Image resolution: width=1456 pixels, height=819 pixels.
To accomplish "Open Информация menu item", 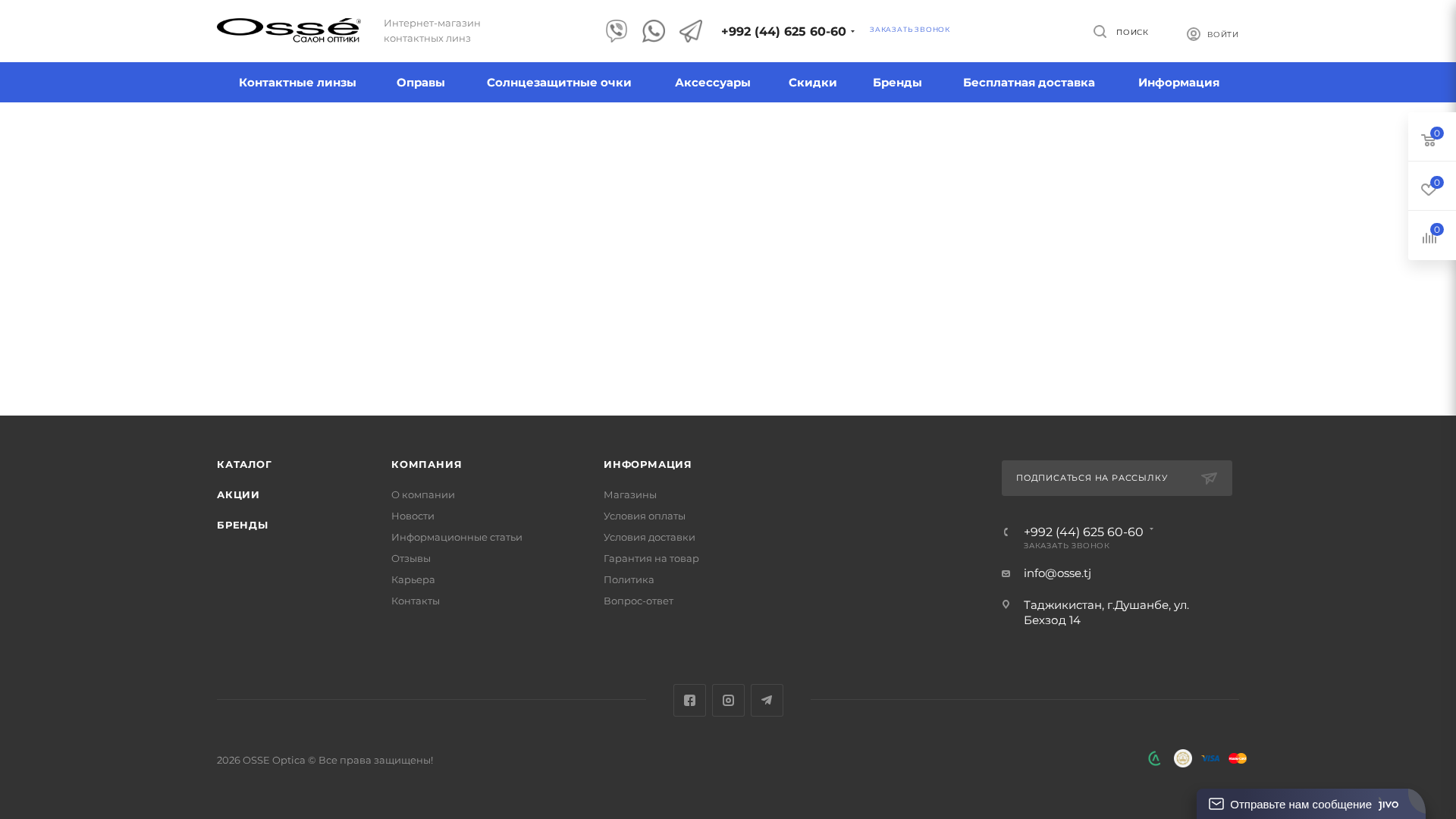I will (1178, 83).
